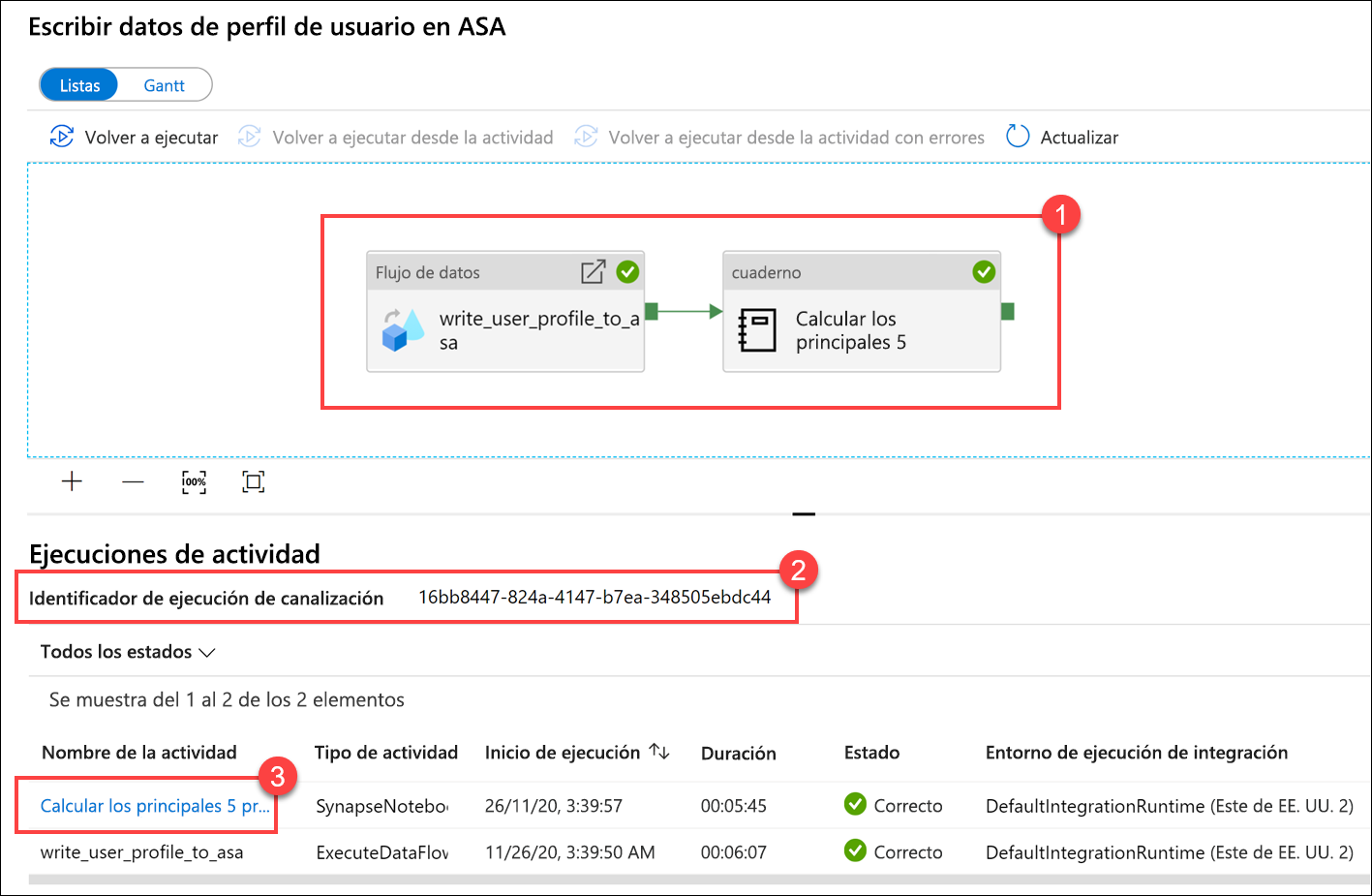Click the Tipo de actividad column header
This screenshot has width=1372, height=896.
[386, 753]
